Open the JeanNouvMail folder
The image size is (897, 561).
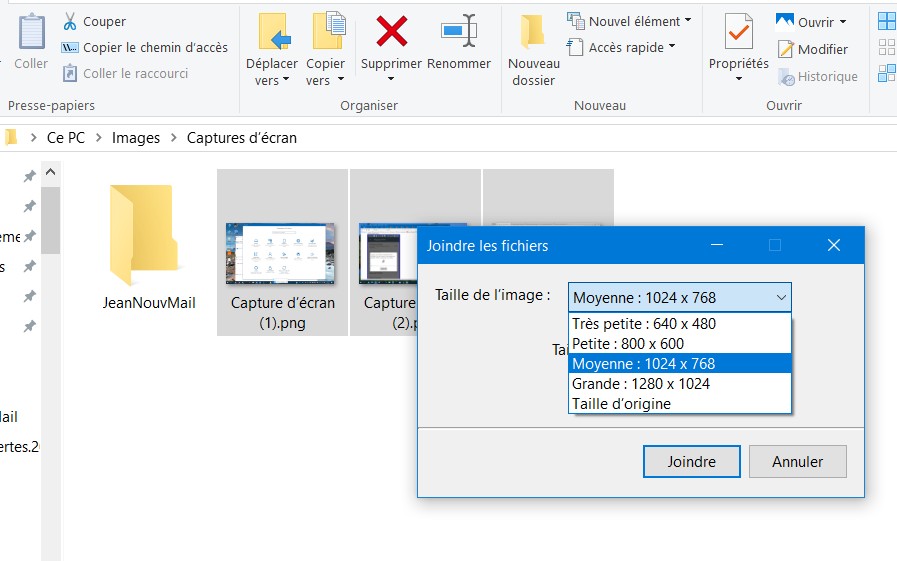coord(148,240)
